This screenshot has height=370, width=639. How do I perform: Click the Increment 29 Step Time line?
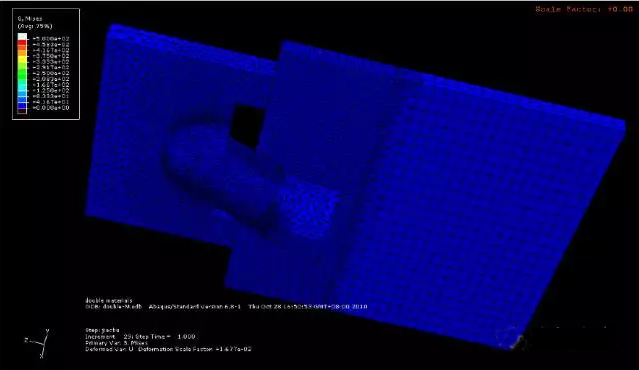pyautogui.click(x=140, y=337)
